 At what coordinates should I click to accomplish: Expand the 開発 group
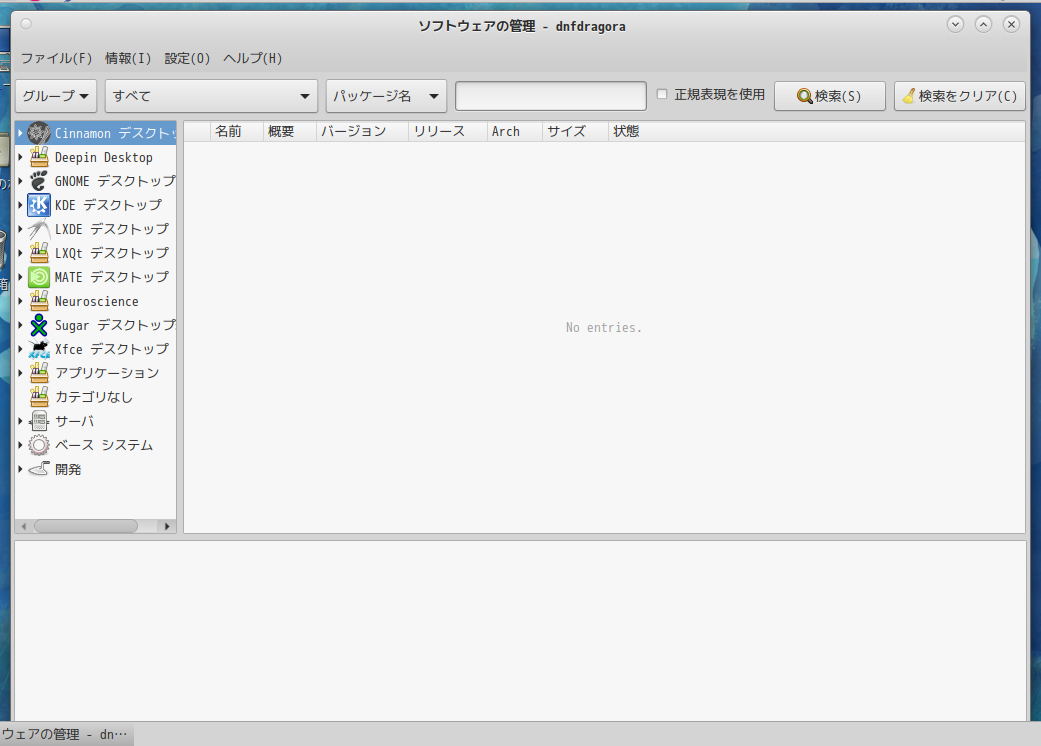20,469
